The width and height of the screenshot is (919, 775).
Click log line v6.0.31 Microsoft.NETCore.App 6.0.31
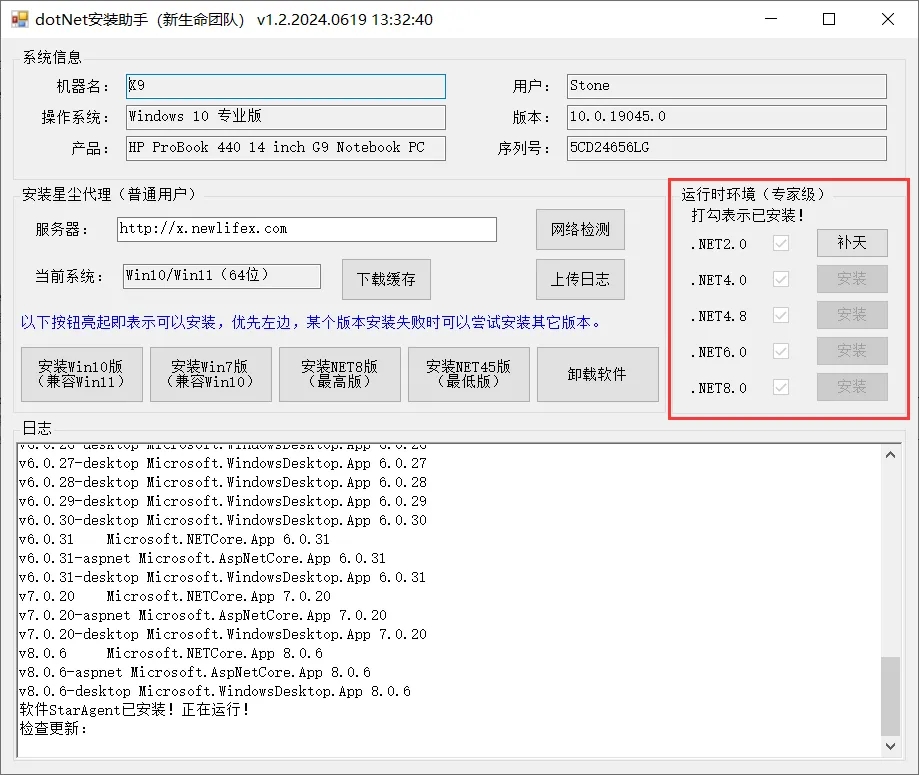coord(174,539)
